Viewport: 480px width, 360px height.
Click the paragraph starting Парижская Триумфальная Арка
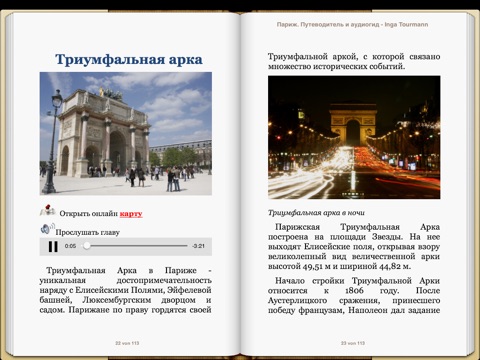[x=354, y=247]
